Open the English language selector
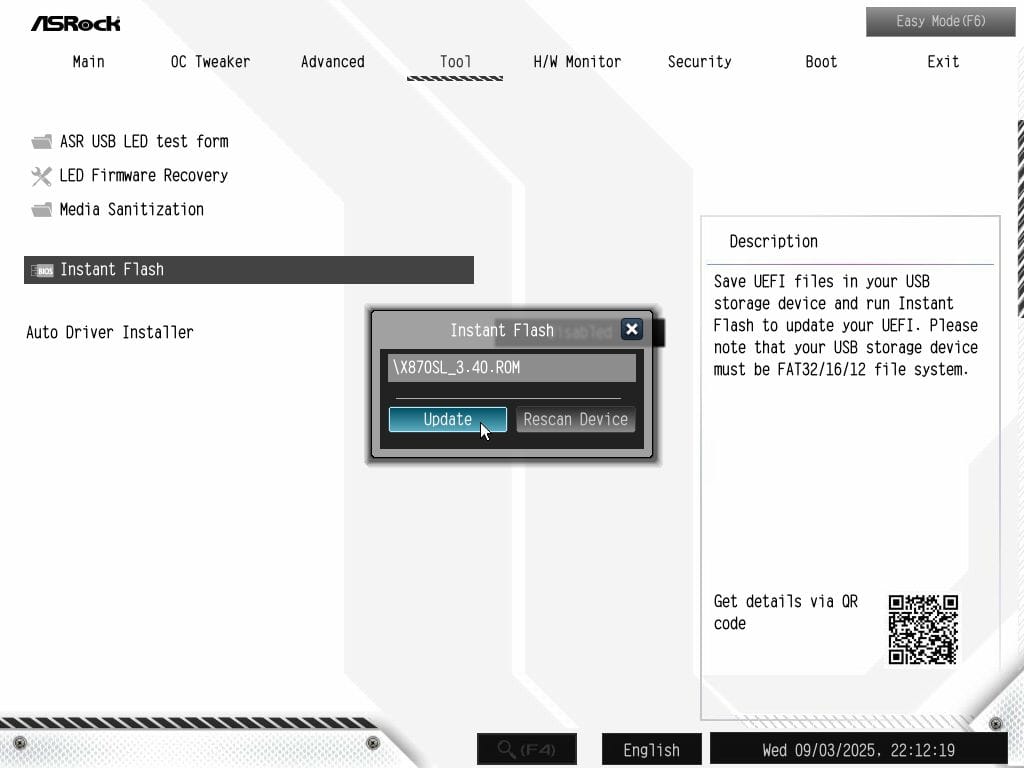 (x=651, y=749)
